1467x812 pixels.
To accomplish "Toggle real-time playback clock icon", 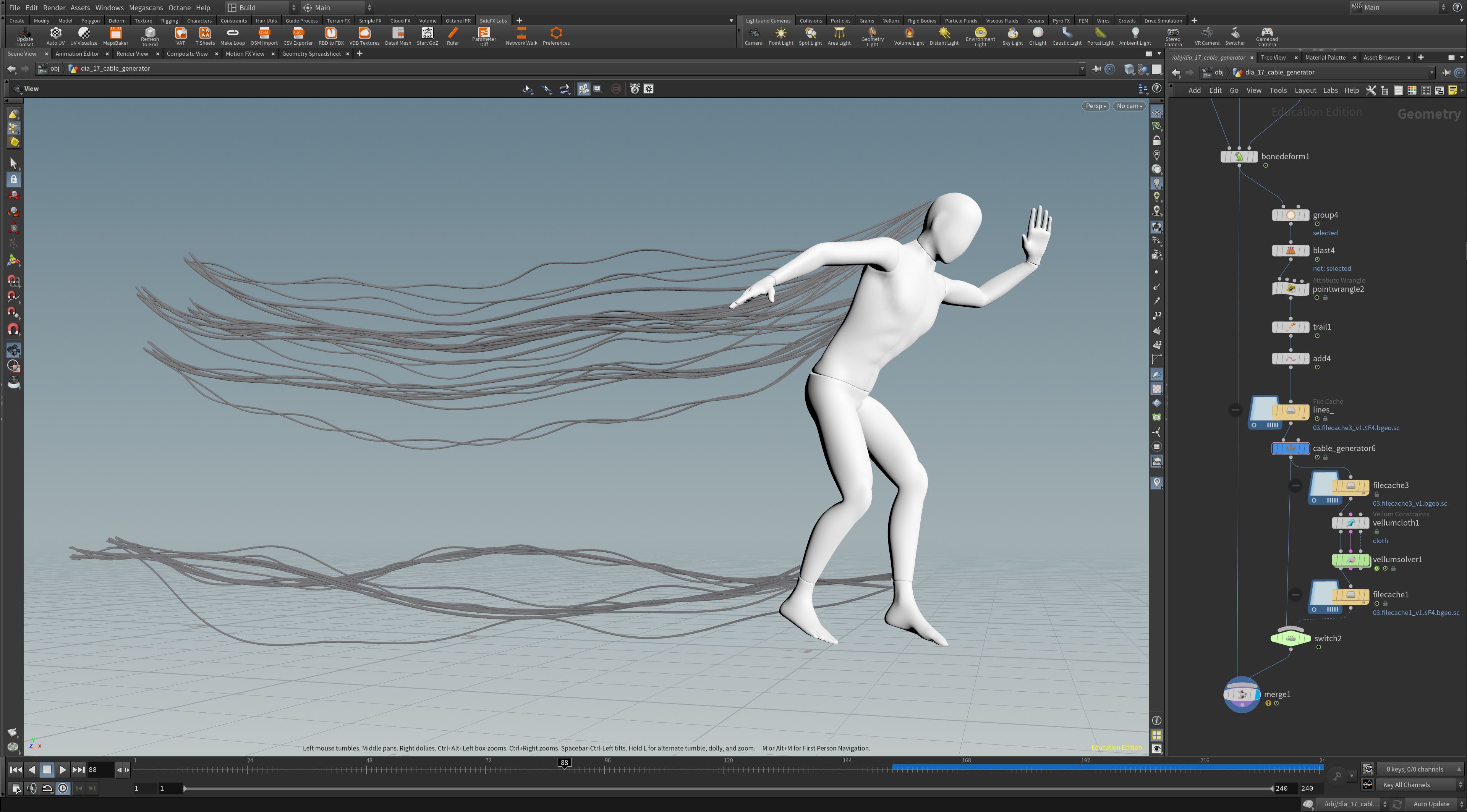I will 63,789.
